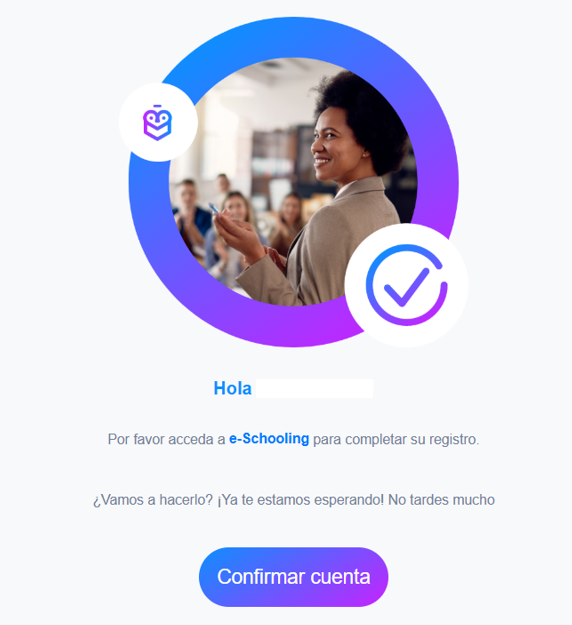Click the text 'para completar su registro'
572x625 pixels.
(396, 439)
